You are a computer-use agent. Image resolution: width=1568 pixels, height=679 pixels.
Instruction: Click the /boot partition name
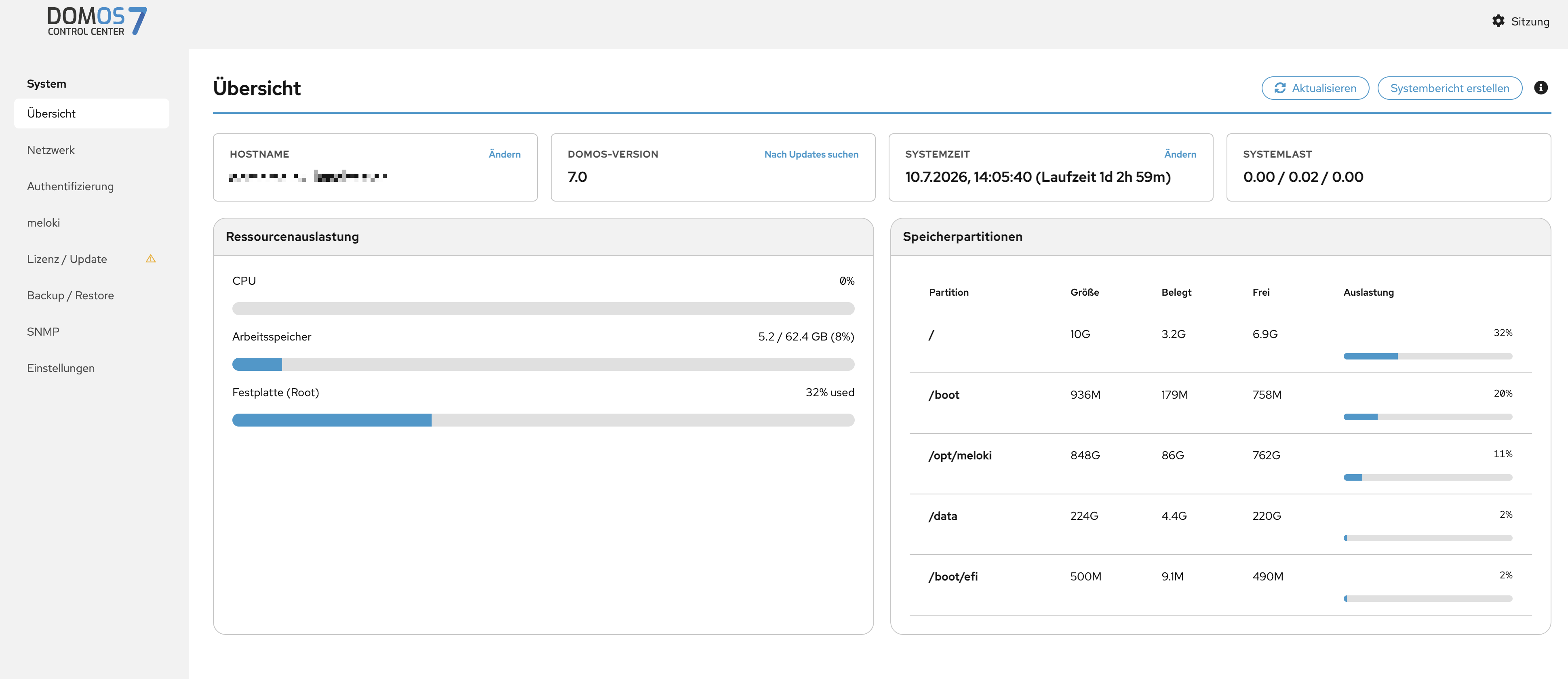944,395
